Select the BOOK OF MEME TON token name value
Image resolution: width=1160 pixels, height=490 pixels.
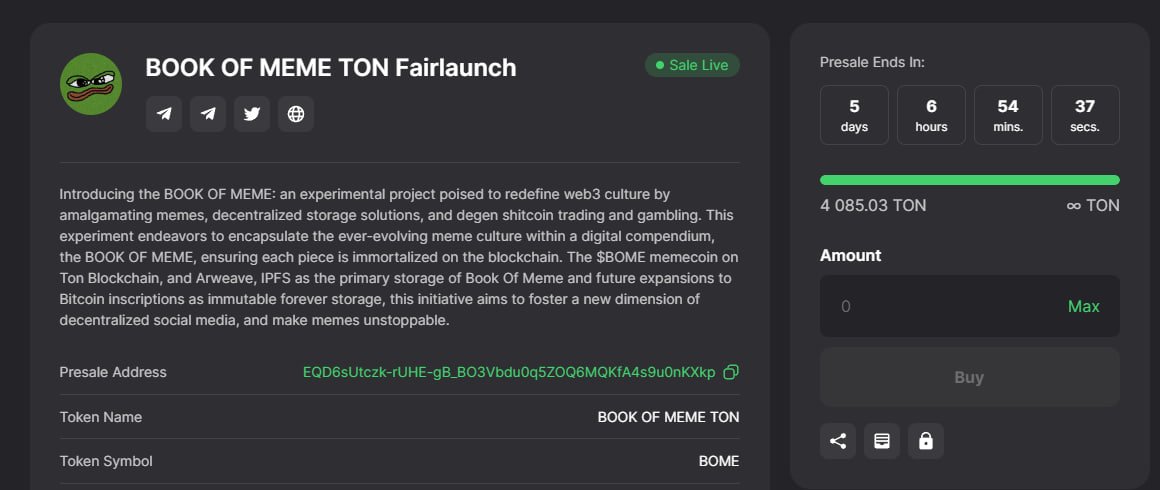click(668, 417)
